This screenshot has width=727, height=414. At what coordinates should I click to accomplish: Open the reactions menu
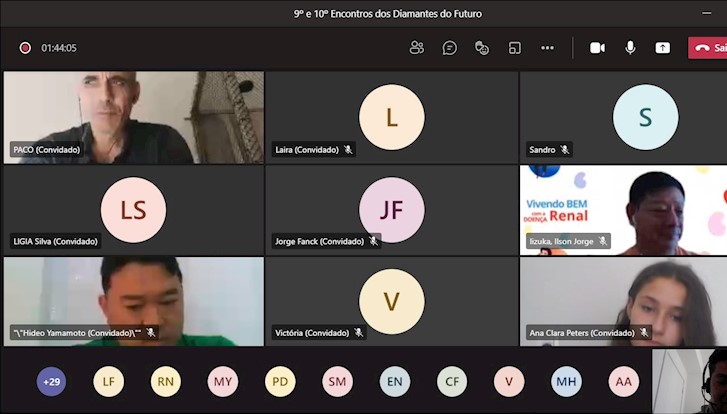pyautogui.click(x=482, y=47)
